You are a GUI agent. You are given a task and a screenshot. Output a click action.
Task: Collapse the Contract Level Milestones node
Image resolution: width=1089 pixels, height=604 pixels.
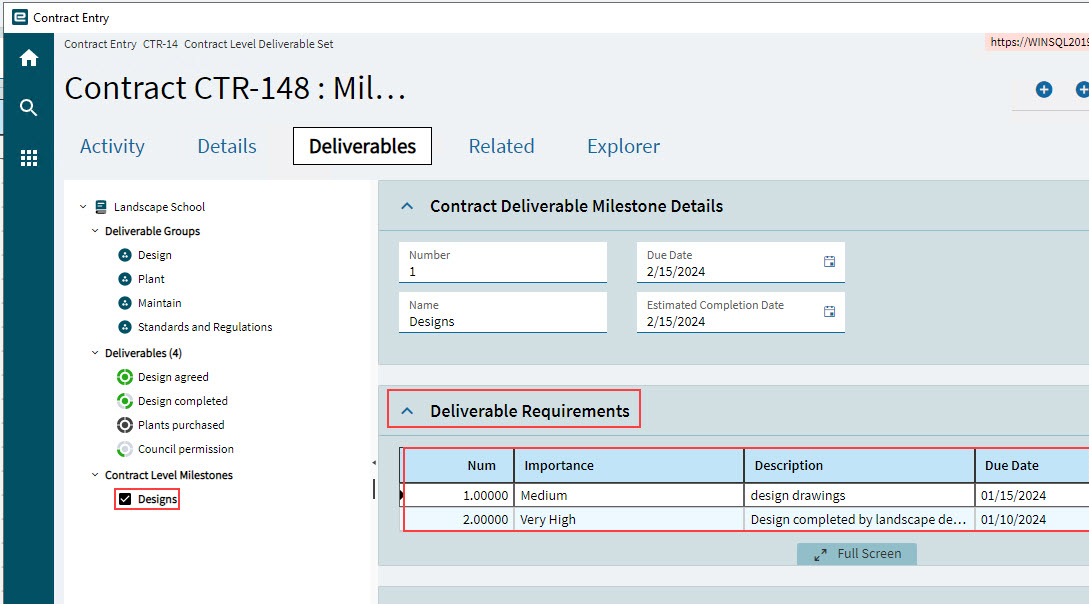point(95,475)
